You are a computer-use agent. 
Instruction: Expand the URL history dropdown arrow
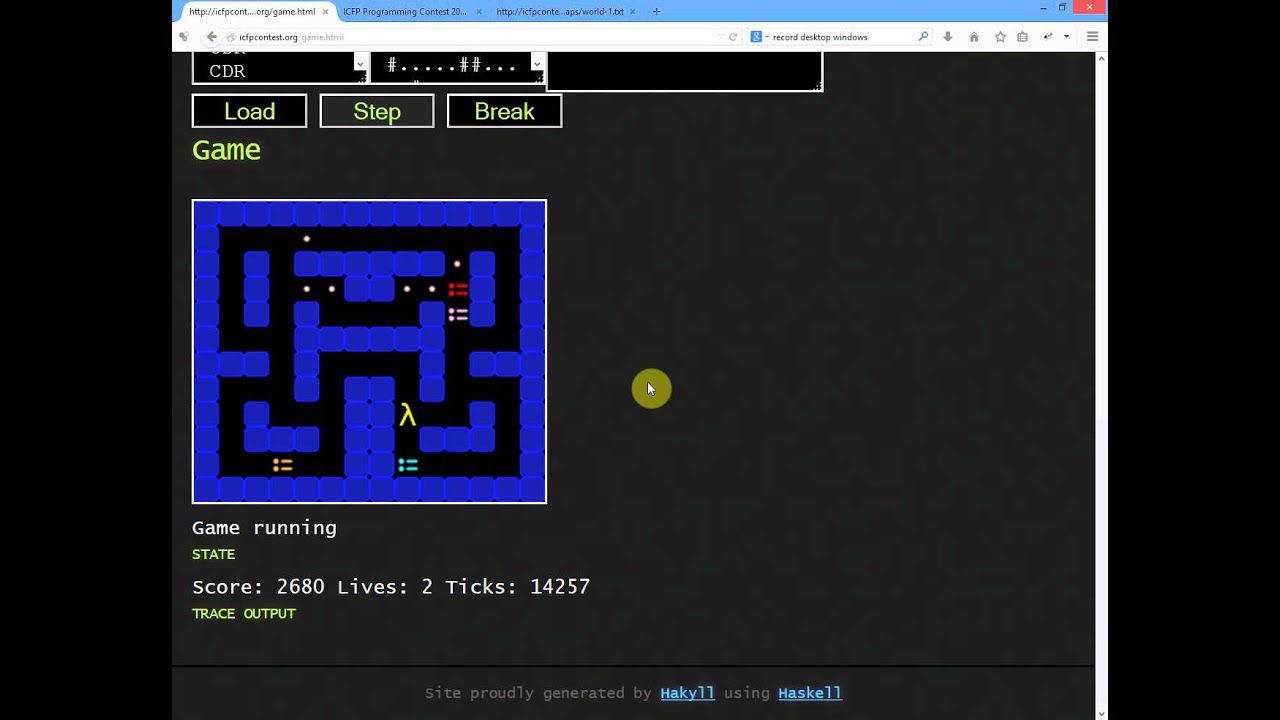[719, 37]
